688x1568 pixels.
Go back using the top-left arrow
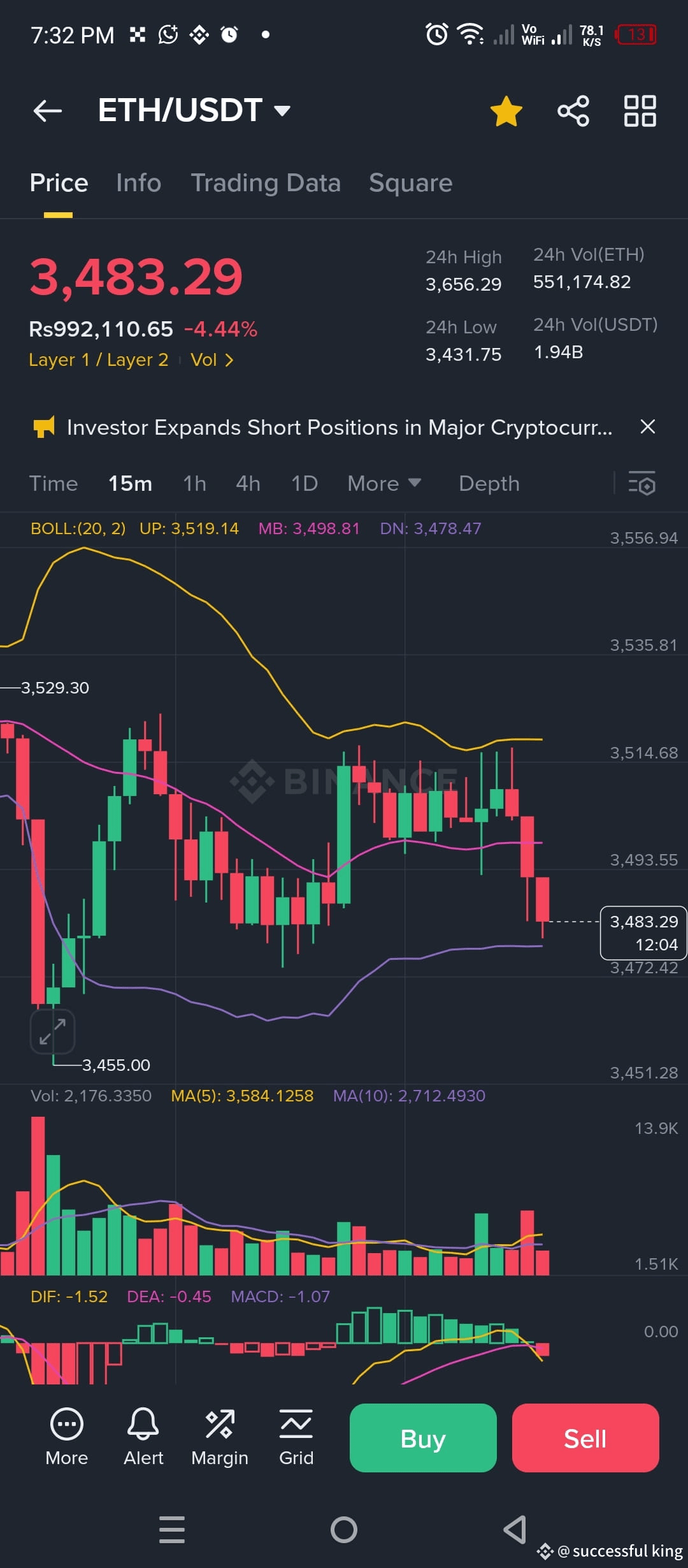[x=48, y=110]
